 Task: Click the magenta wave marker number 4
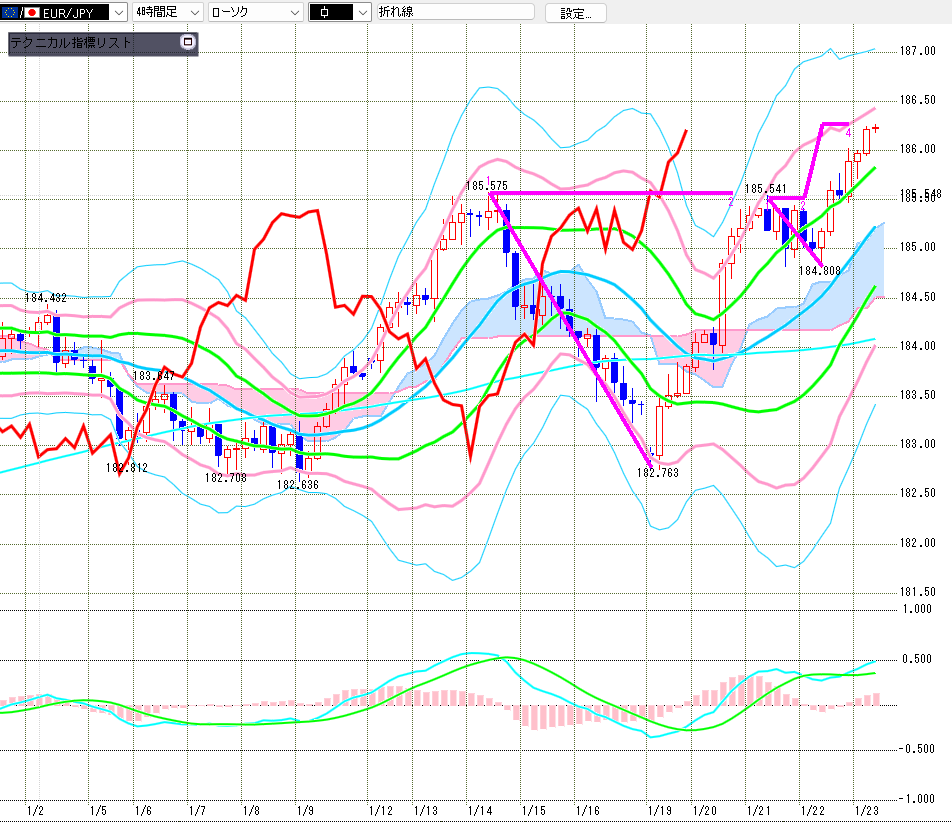click(848, 132)
